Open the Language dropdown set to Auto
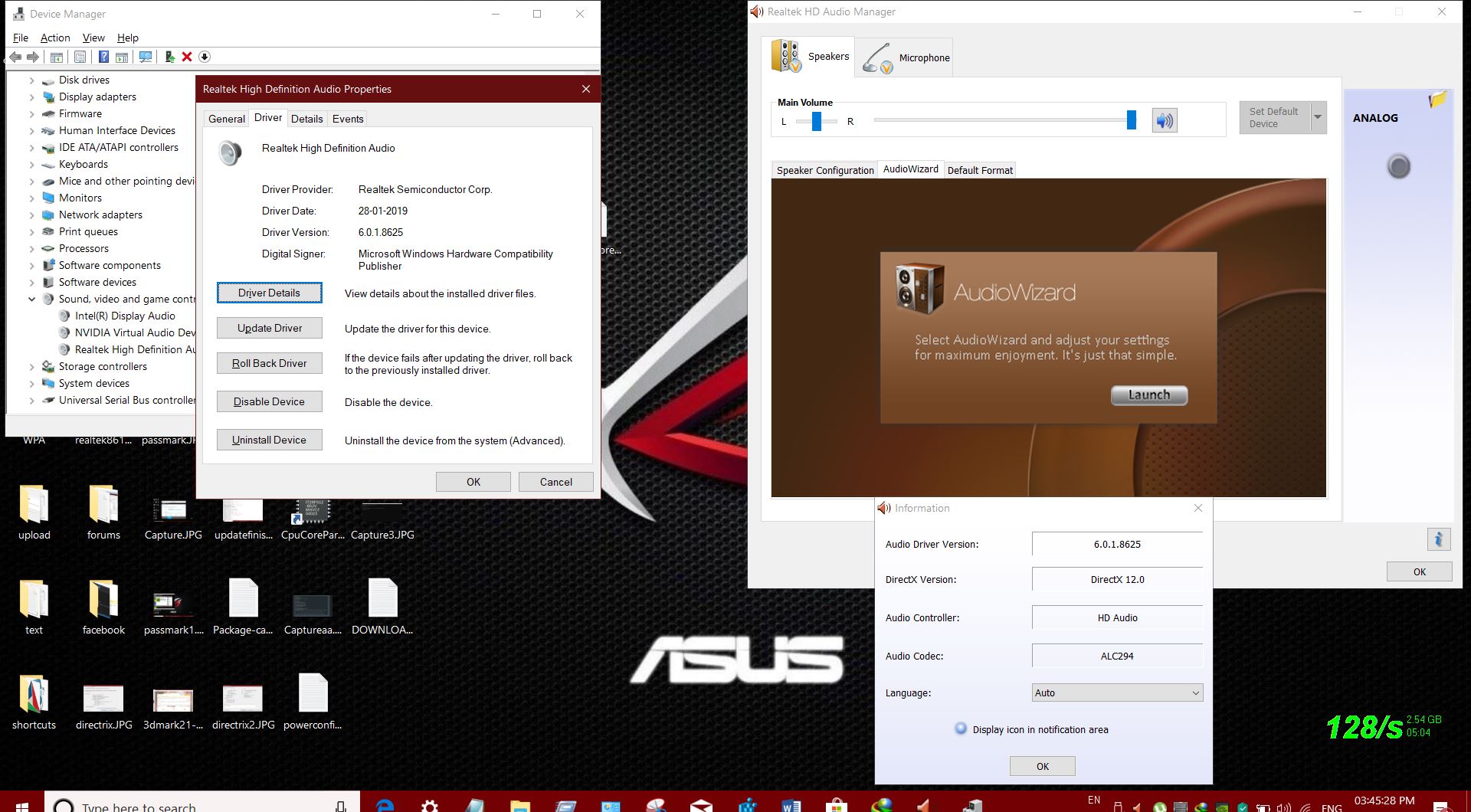 point(1117,692)
